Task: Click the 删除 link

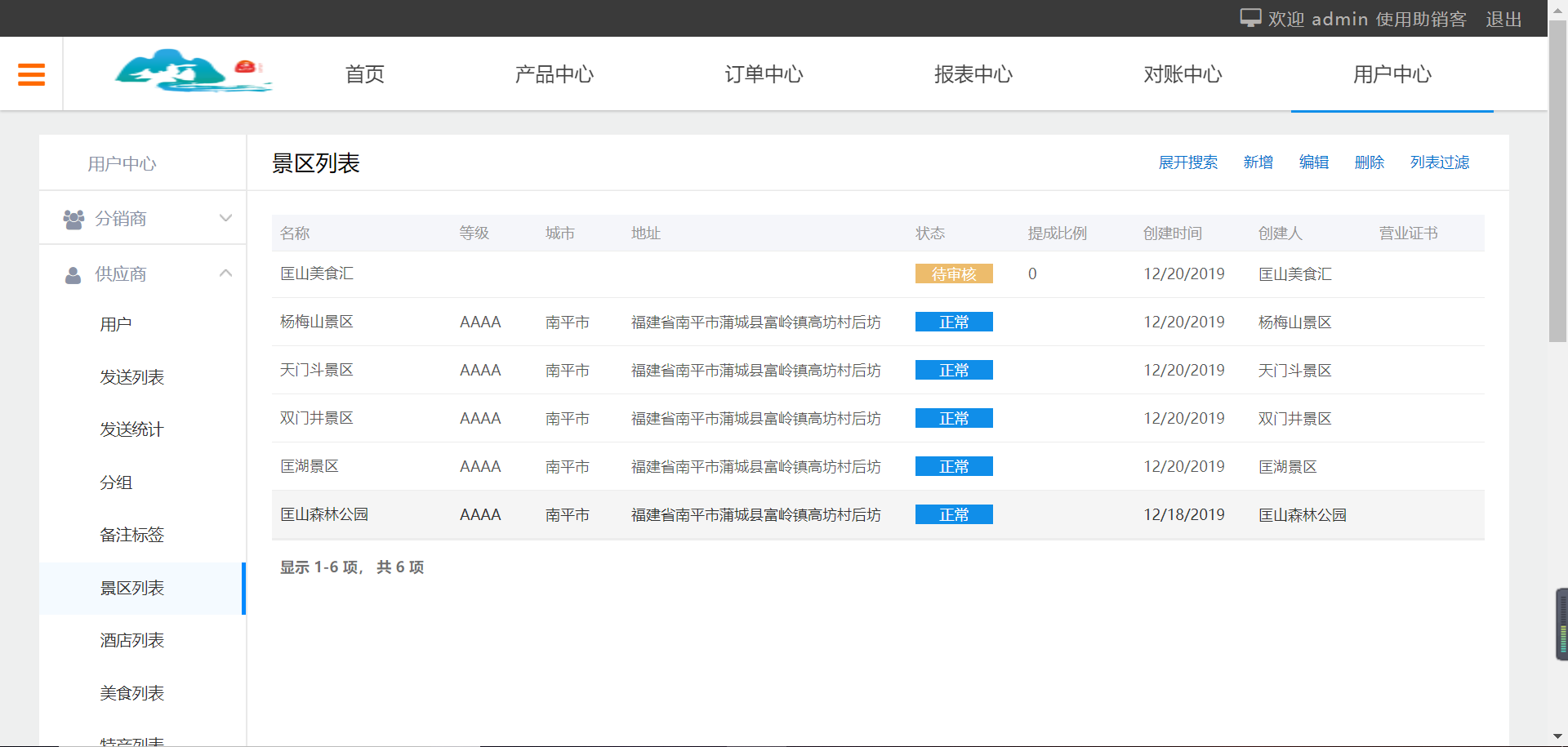Action: pyautogui.click(x=1369, y=162)
